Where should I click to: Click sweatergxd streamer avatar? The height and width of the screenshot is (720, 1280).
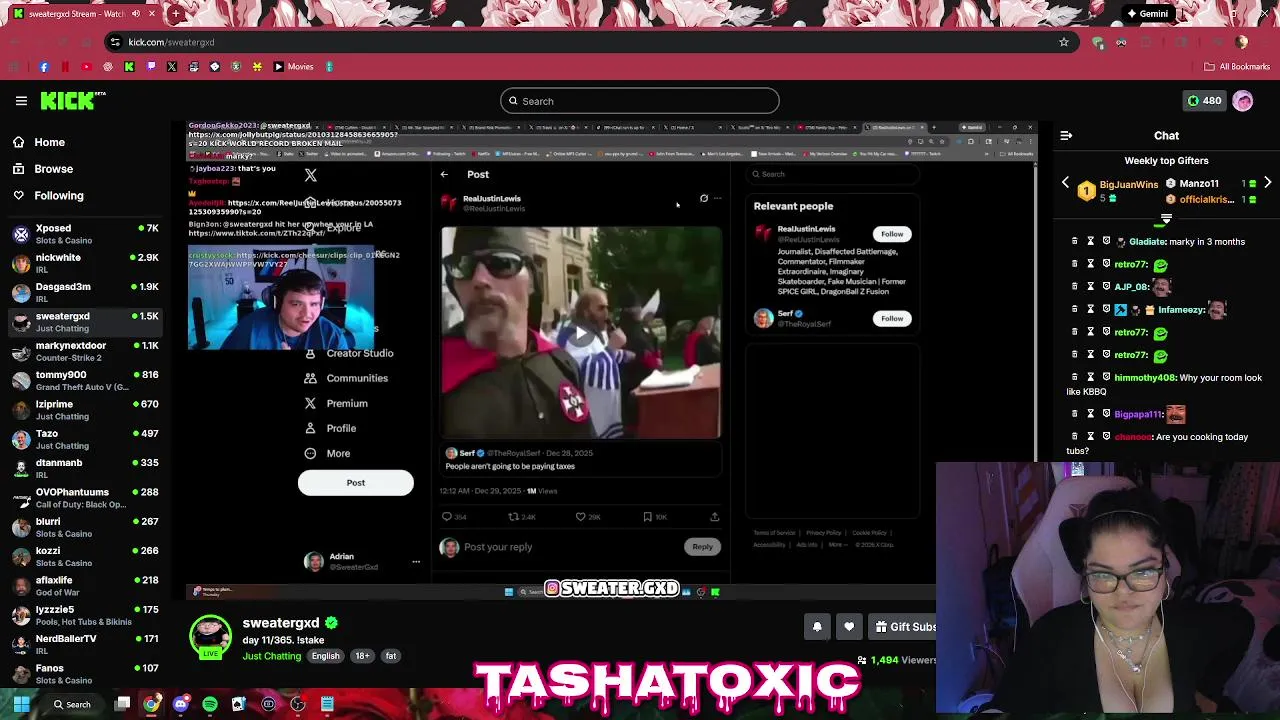(210, 637)
